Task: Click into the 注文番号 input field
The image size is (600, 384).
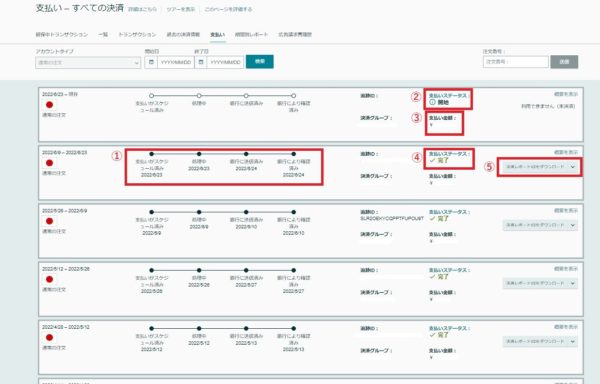Action: coord(515,62)
